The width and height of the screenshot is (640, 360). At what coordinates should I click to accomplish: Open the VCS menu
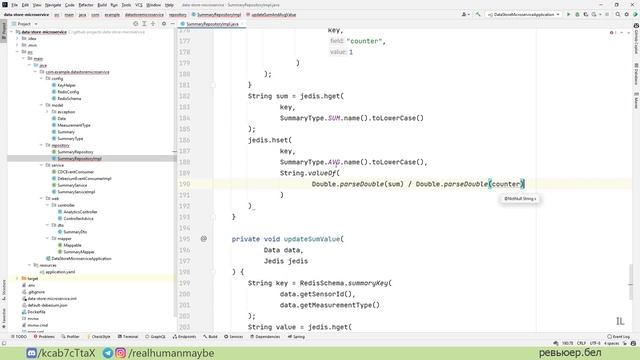pos(139,5)
